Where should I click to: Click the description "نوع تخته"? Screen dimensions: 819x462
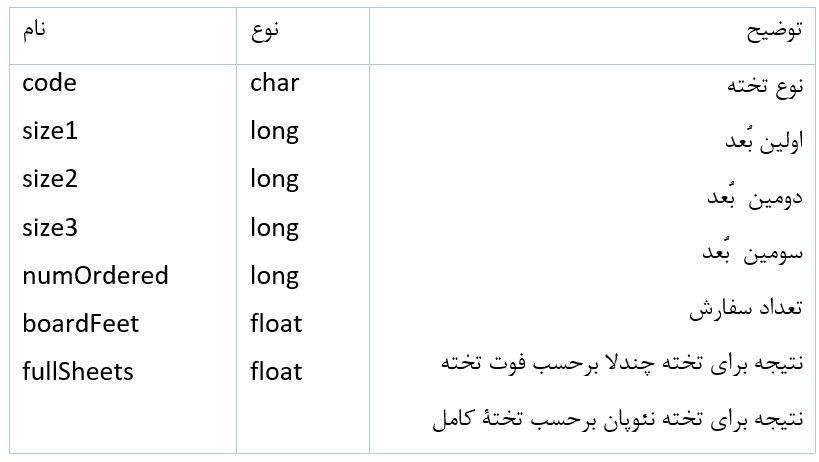click(765, 86)
